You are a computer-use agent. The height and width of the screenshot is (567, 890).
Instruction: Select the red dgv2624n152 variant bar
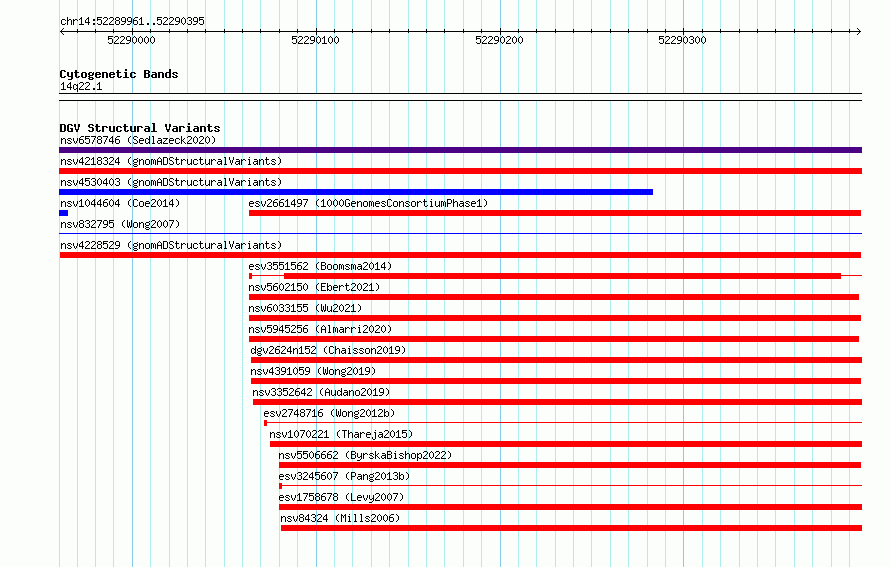(556, 360)
